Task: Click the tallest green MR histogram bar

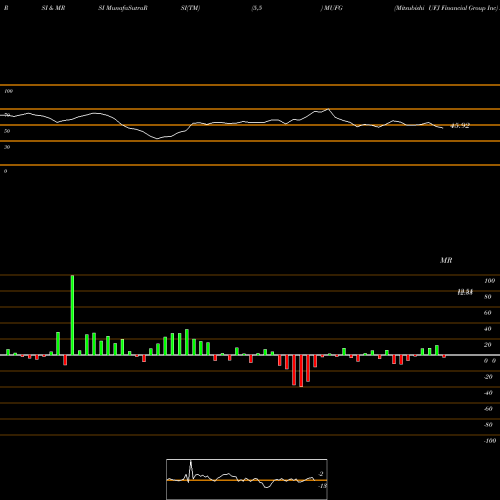Action: tap(72, 315)
